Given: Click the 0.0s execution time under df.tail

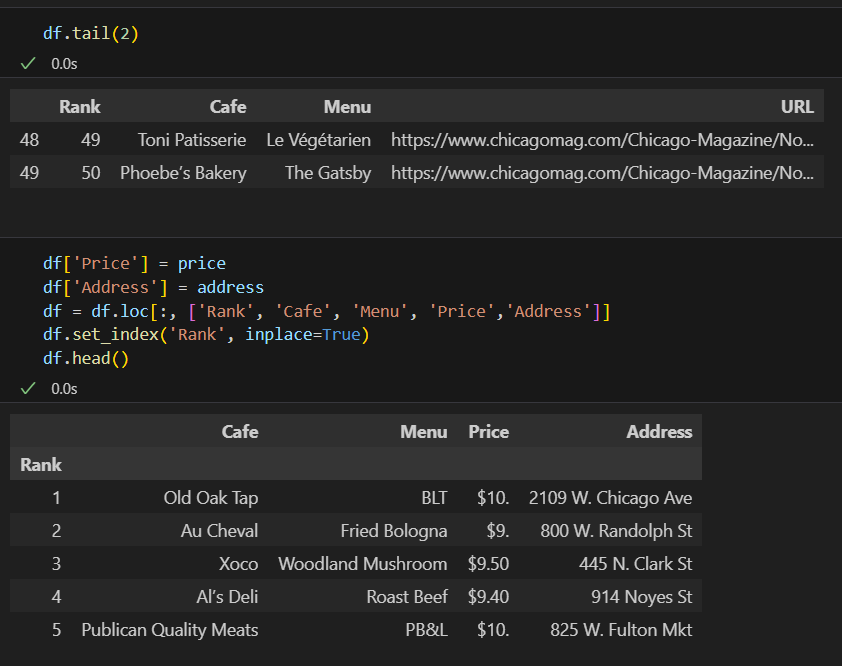Looking at the screenshot, I should [x=64, y=64].
